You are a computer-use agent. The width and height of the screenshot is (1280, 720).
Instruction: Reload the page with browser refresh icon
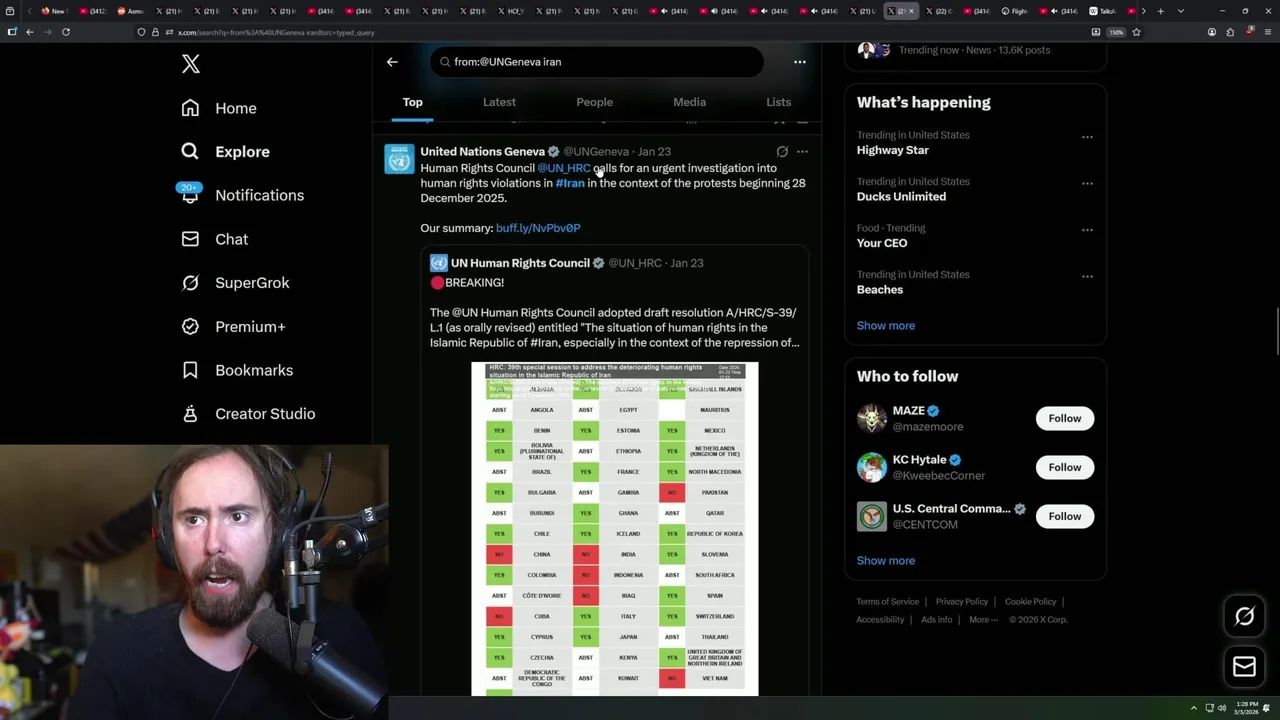[x=66, y=32]
